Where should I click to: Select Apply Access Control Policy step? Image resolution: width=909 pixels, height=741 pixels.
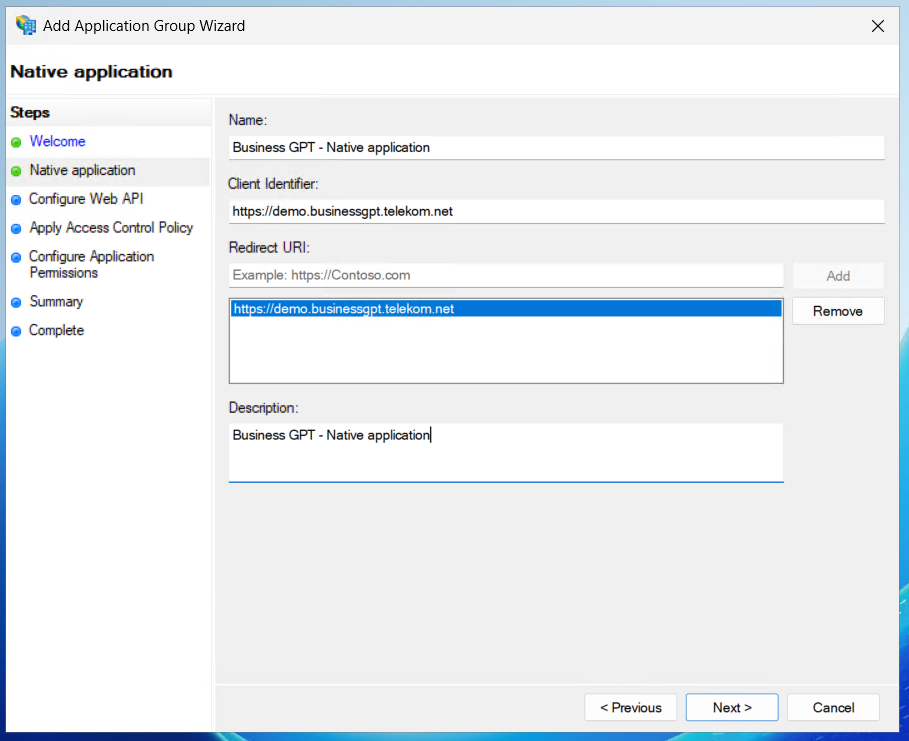click(111, 228)
